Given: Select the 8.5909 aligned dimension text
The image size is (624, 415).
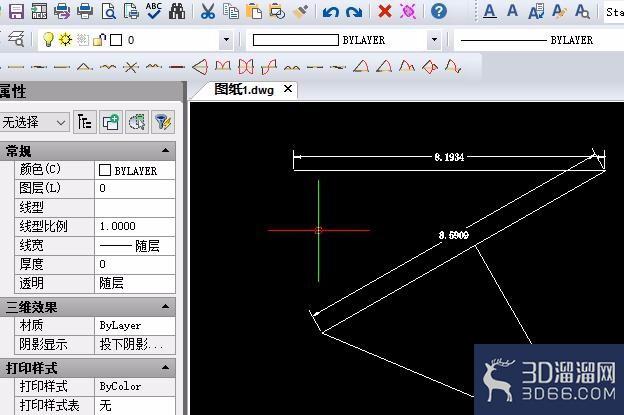Looking at the screenshot, I should (454, 235).
